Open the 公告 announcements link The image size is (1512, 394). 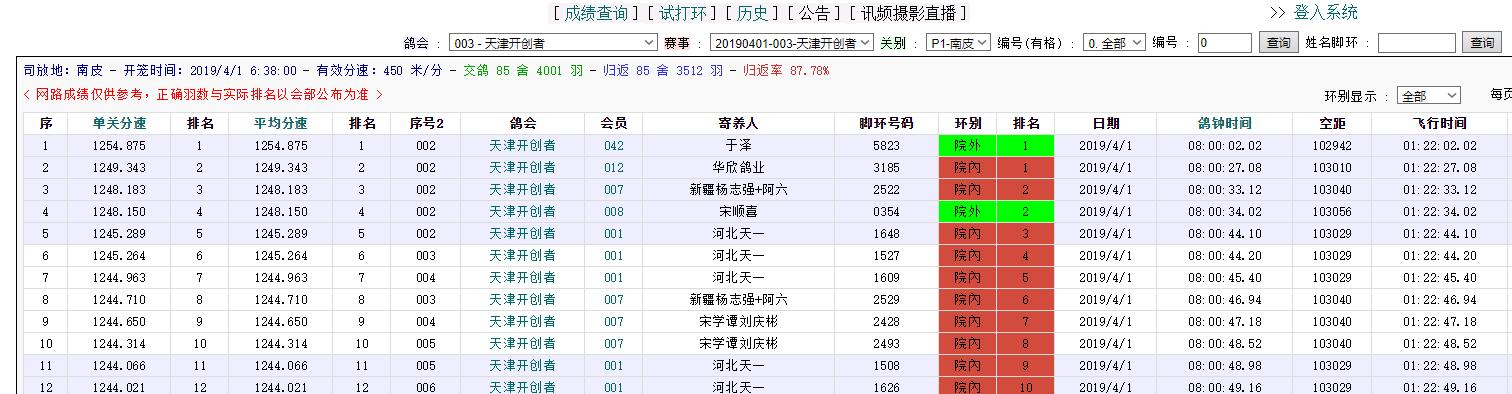(x=814, y=13)
